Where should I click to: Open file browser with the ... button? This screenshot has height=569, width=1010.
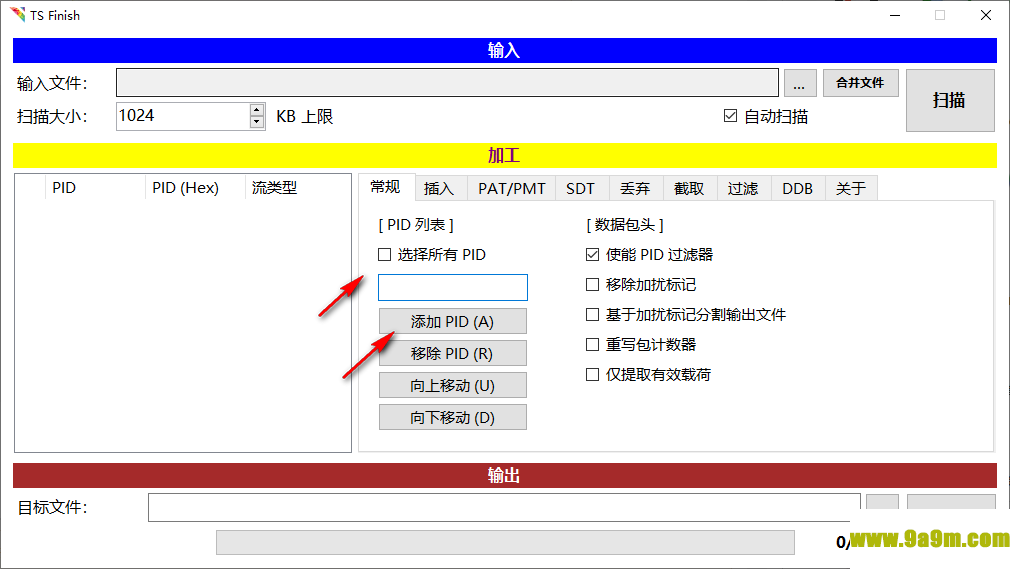point(799,84)
